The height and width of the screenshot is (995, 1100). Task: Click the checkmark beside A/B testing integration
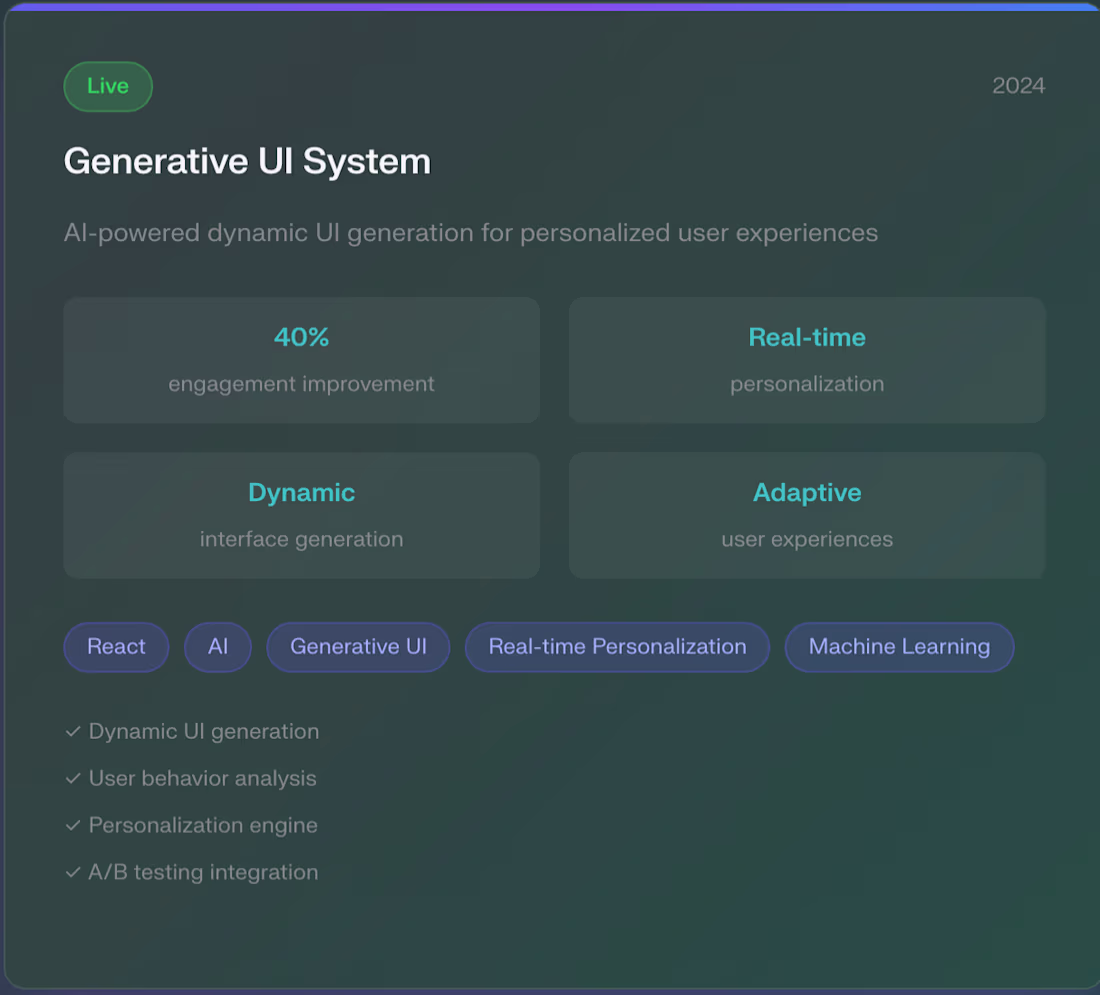(73, 871)
